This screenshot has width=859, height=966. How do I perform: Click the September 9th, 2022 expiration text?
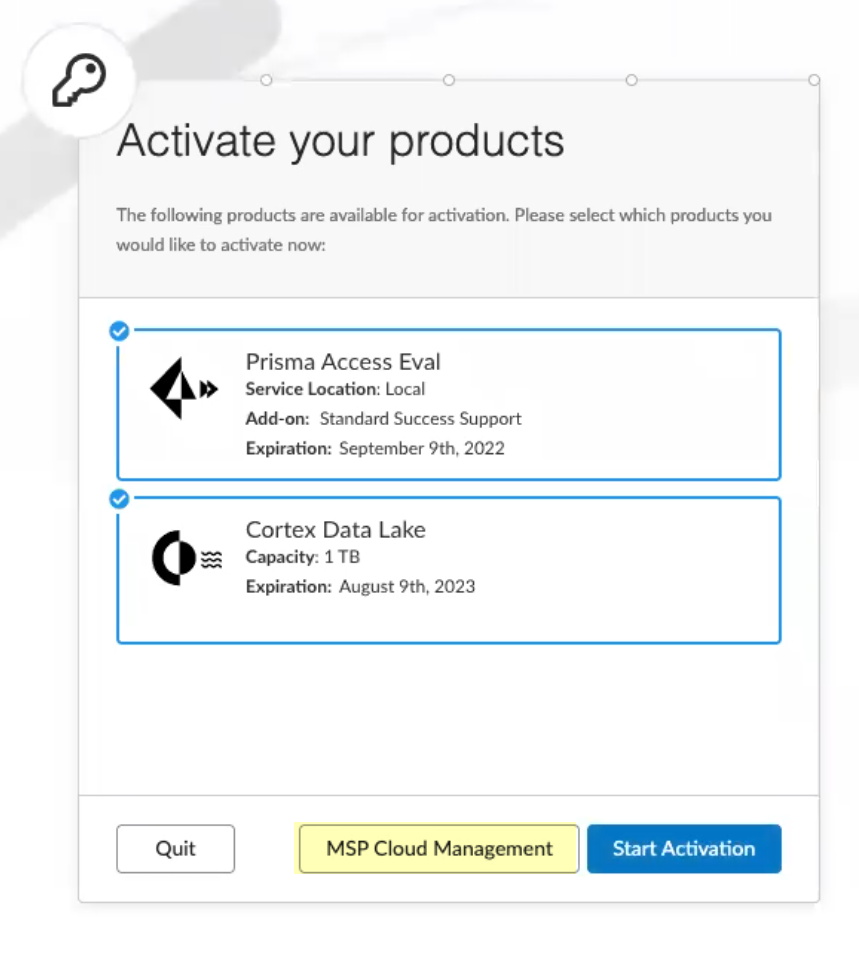coord(421,448)
